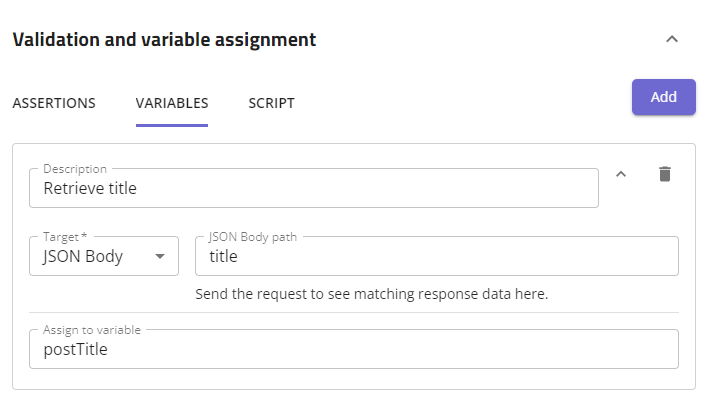The height and width of the screenshot is (408, 707).
Task: Open the ASSERTIONS tab
Action: coord(54,103)
